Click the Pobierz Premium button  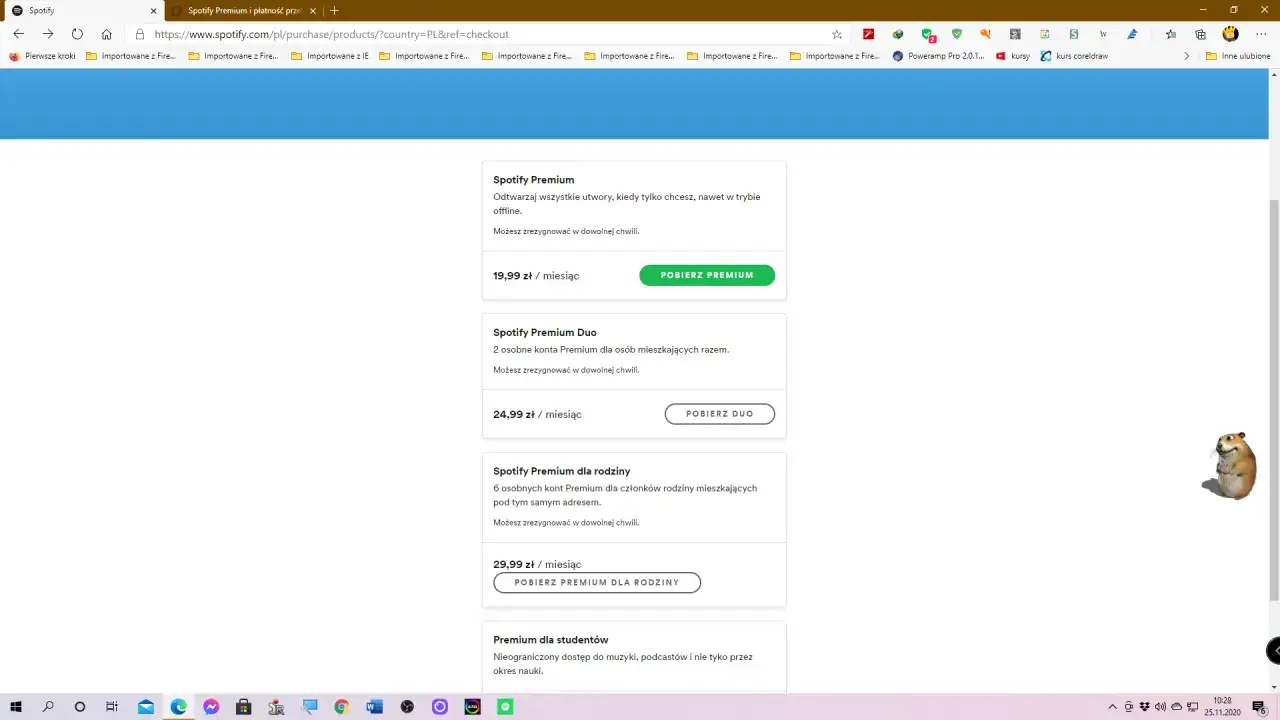(x=707, y=275)
